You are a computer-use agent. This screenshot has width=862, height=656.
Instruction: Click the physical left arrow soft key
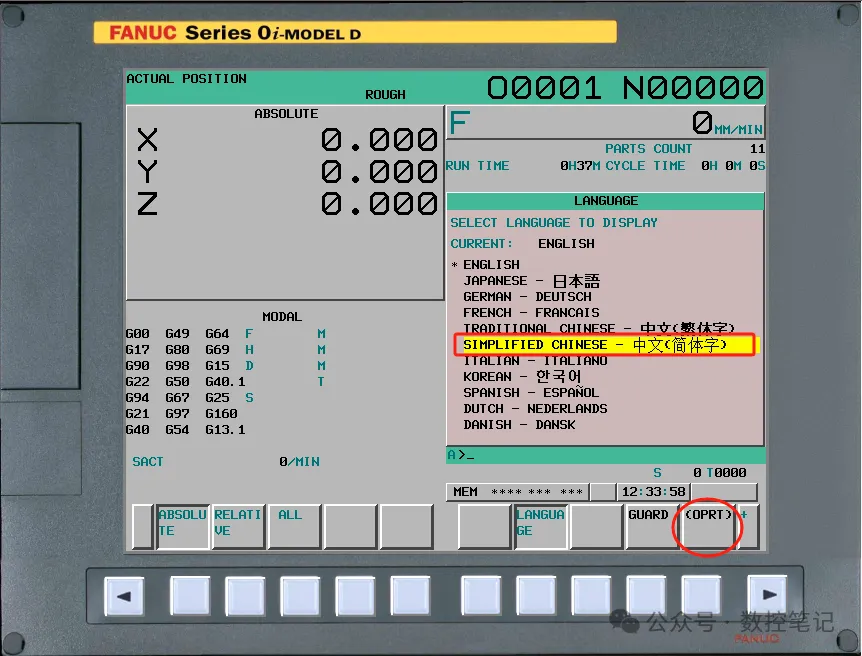(124, 596)
